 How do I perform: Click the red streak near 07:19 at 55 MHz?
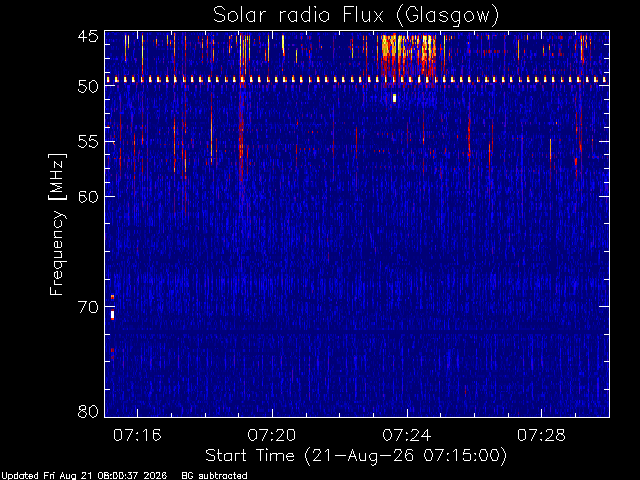click(241, 143)
